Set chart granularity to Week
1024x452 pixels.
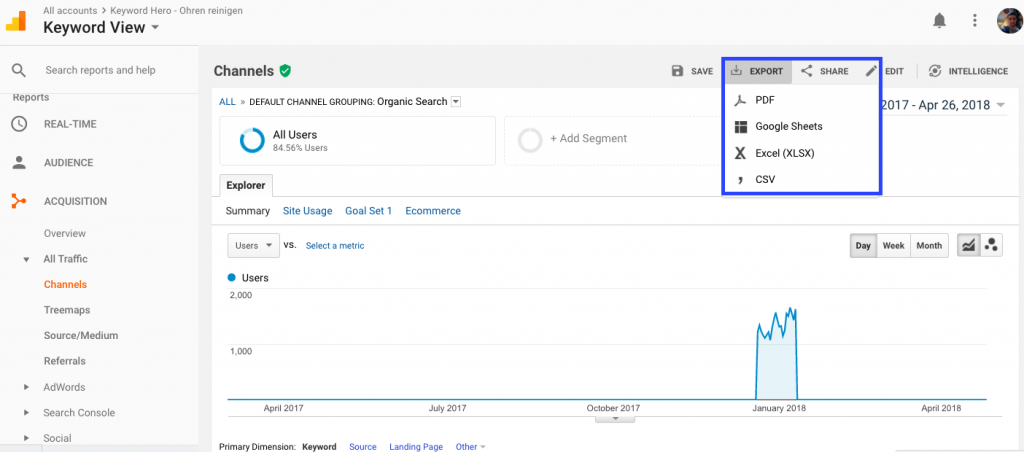click(893, 246)
